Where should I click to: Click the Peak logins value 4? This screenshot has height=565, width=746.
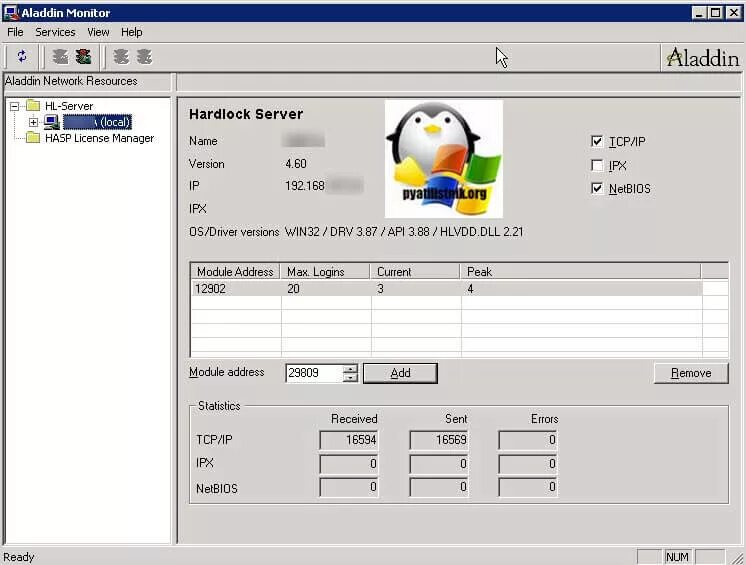click(470, 288)
